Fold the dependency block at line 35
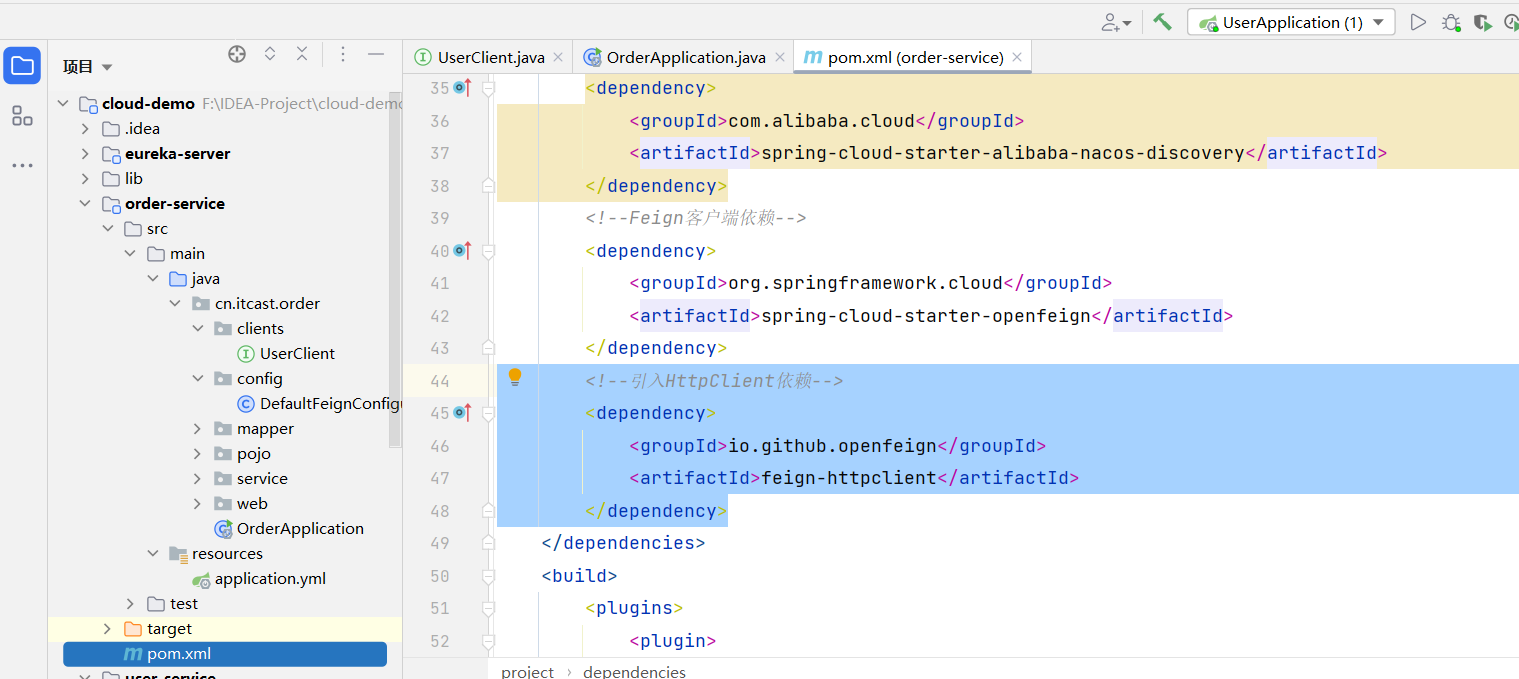The image size is (1519, 679). click(x=488, y=88)
